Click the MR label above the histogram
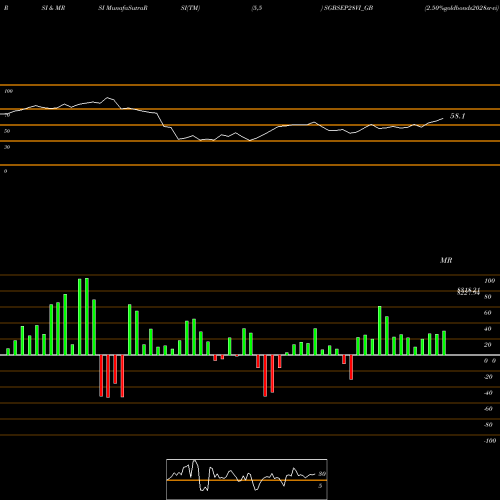The image size is (500, 500). click(x=446, y=260)
